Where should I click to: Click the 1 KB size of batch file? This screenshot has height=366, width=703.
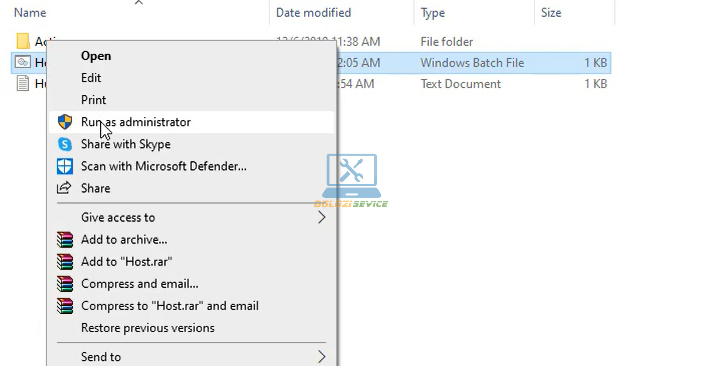[x=596, y=63]
